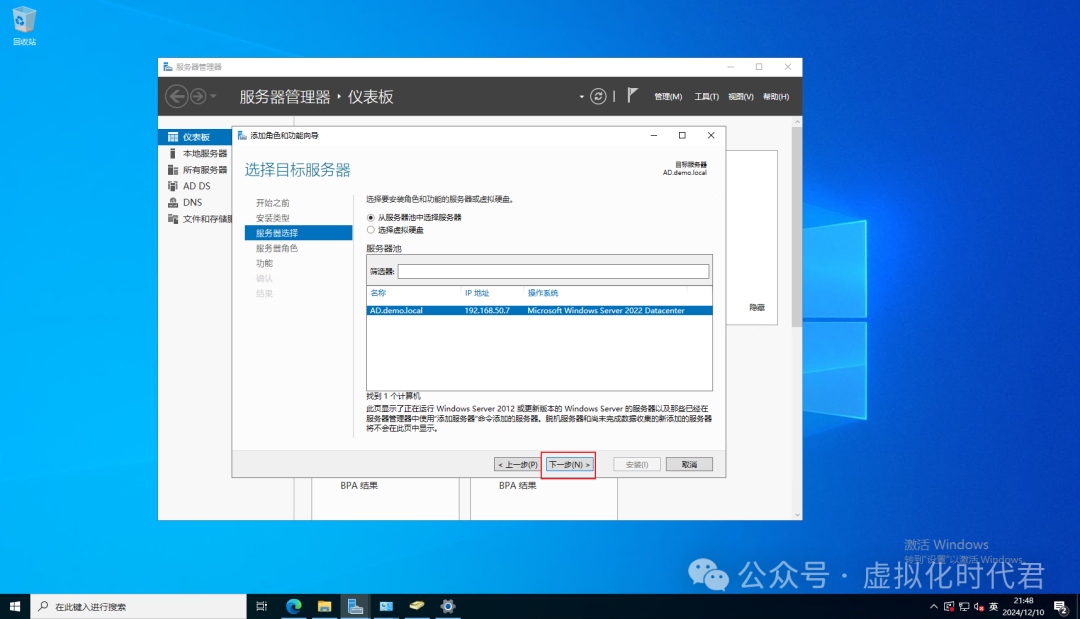This screenshot has width=1080, height=619.
Task: Select the AD.demo.local server row
Action: [539, 311]
